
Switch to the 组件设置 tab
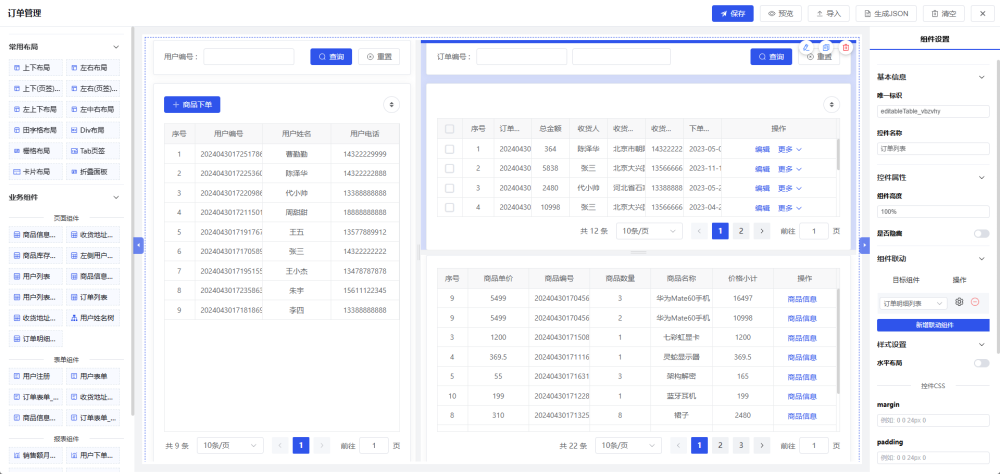click(934, 39)
